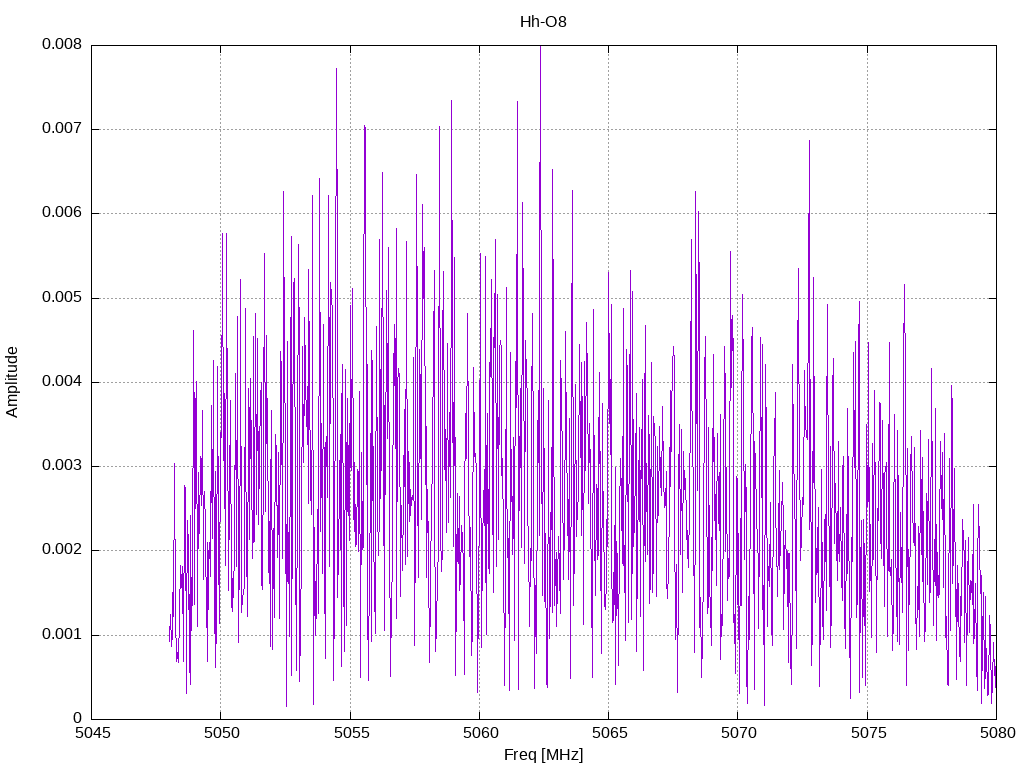Click x-axis tick label 5075
1024x768 pixels.
click(867, 733)
